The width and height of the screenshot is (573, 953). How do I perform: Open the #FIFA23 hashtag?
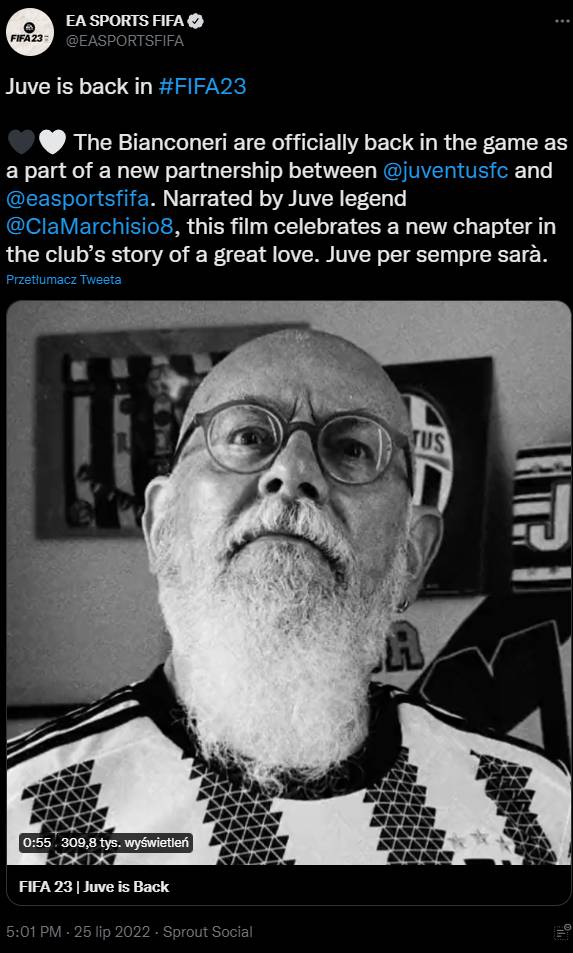point(202,86)
